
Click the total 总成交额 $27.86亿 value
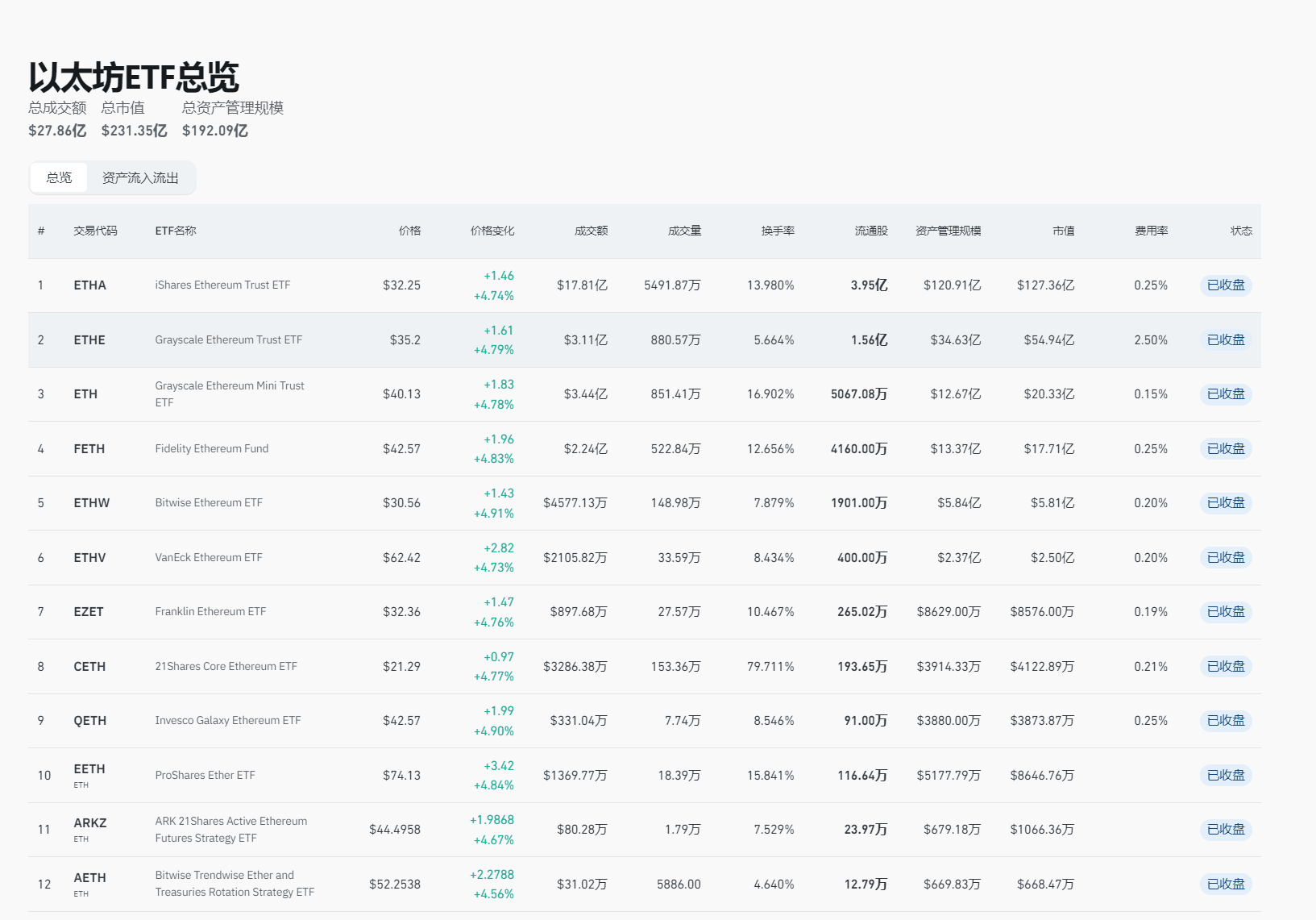click(x=57, y=131)
